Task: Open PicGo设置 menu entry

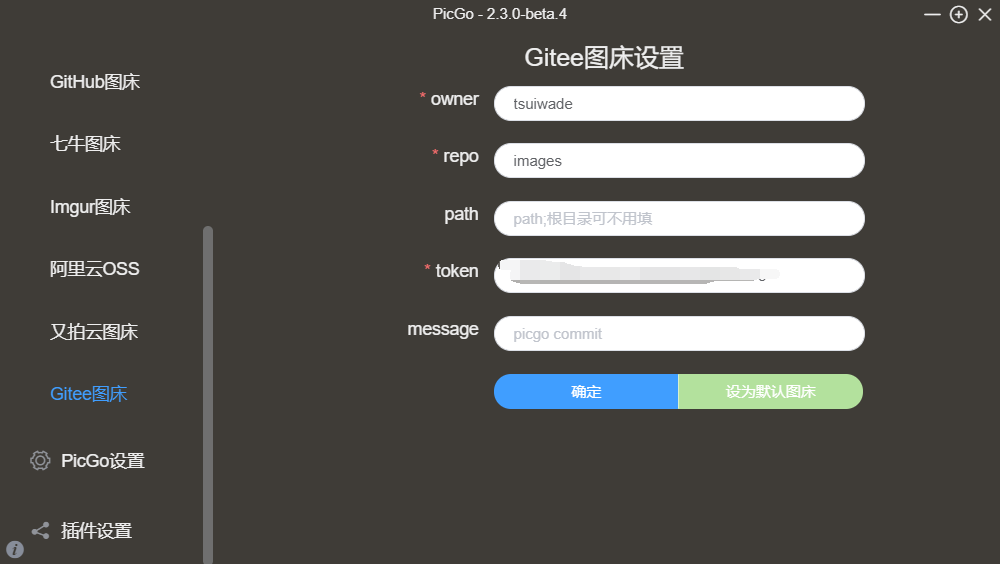Action: (x=103, y=461)
